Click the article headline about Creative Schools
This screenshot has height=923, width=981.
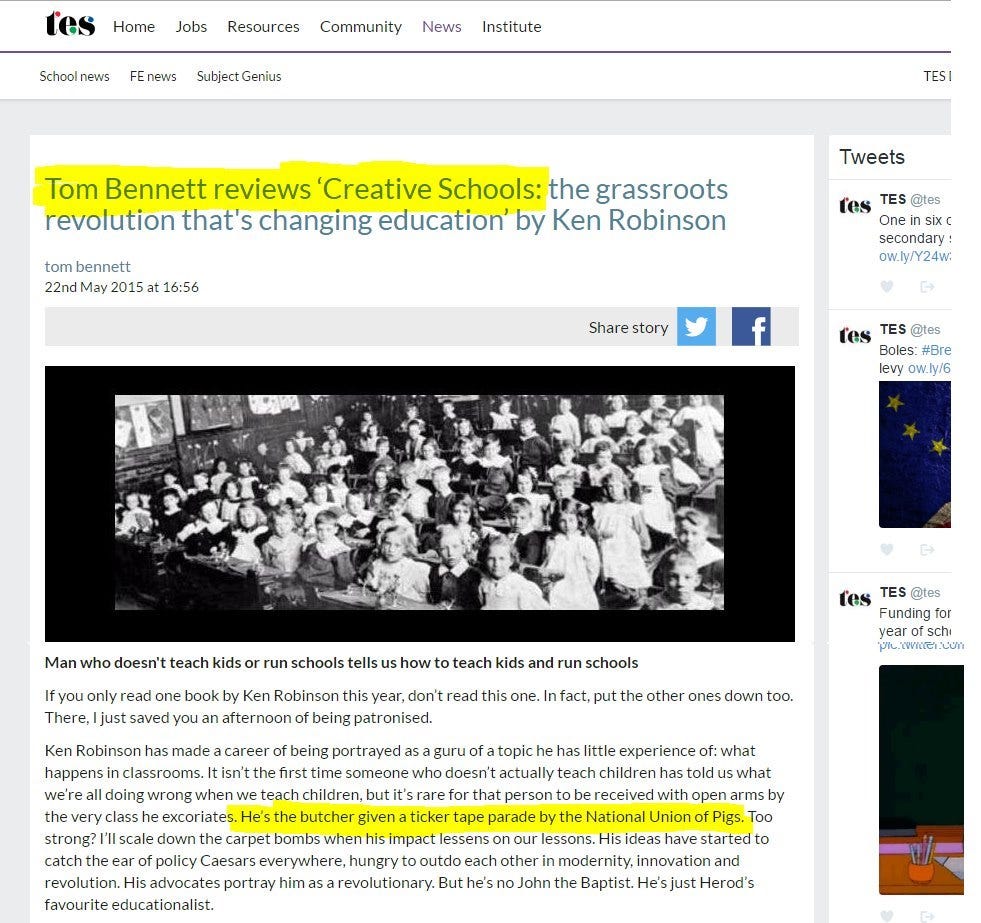(x=386, y=205)
